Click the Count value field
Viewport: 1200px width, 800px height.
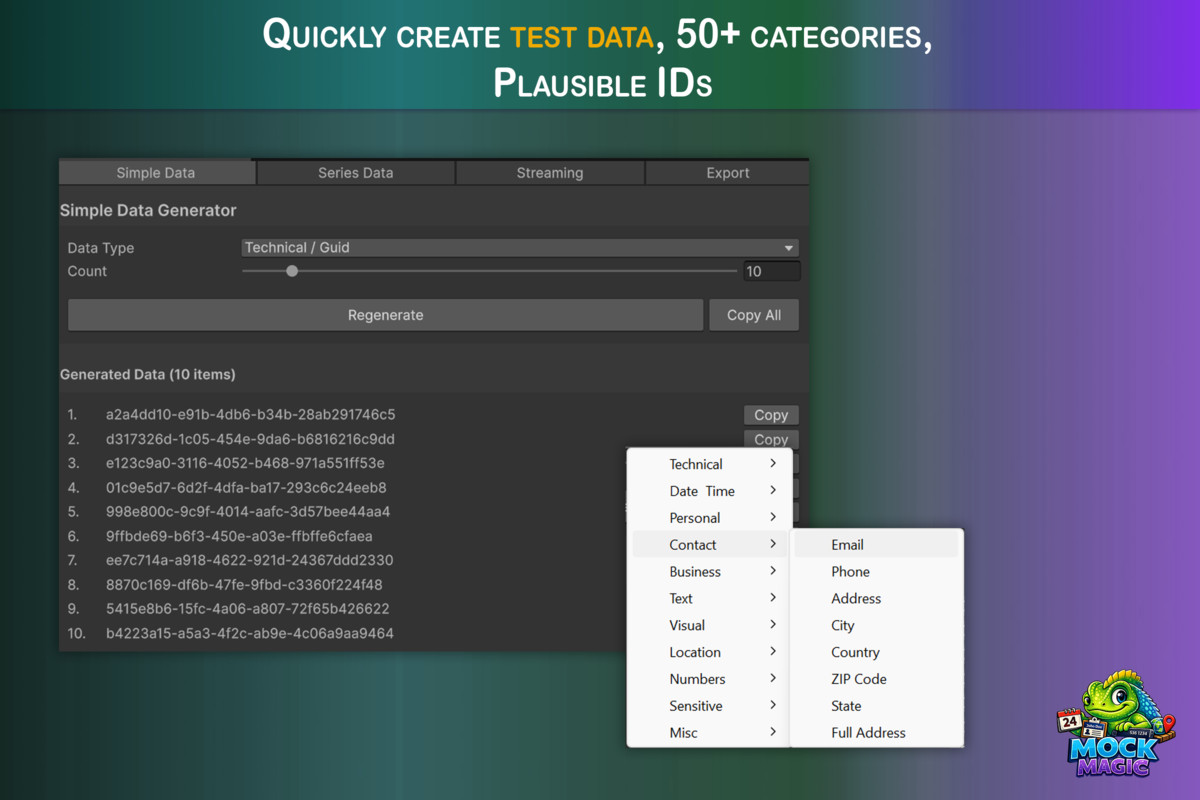click(772, 271)
